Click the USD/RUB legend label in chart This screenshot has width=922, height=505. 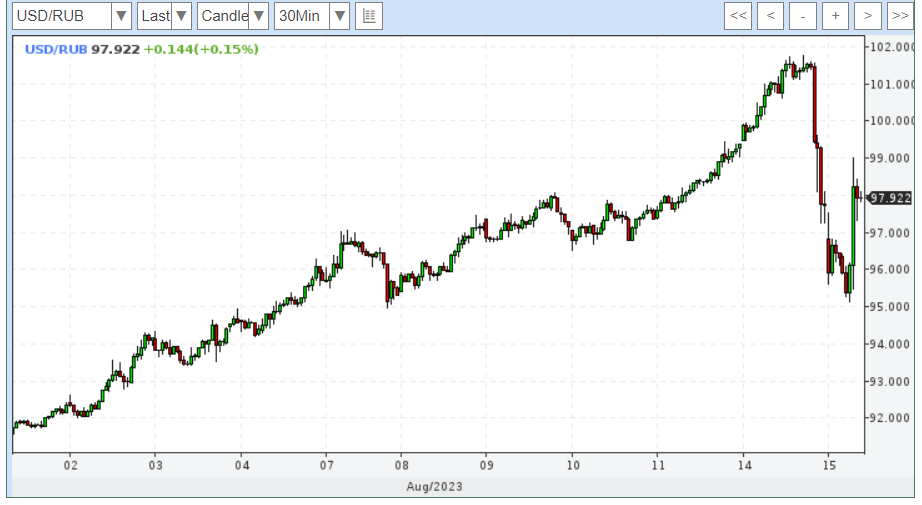(56, 49)
